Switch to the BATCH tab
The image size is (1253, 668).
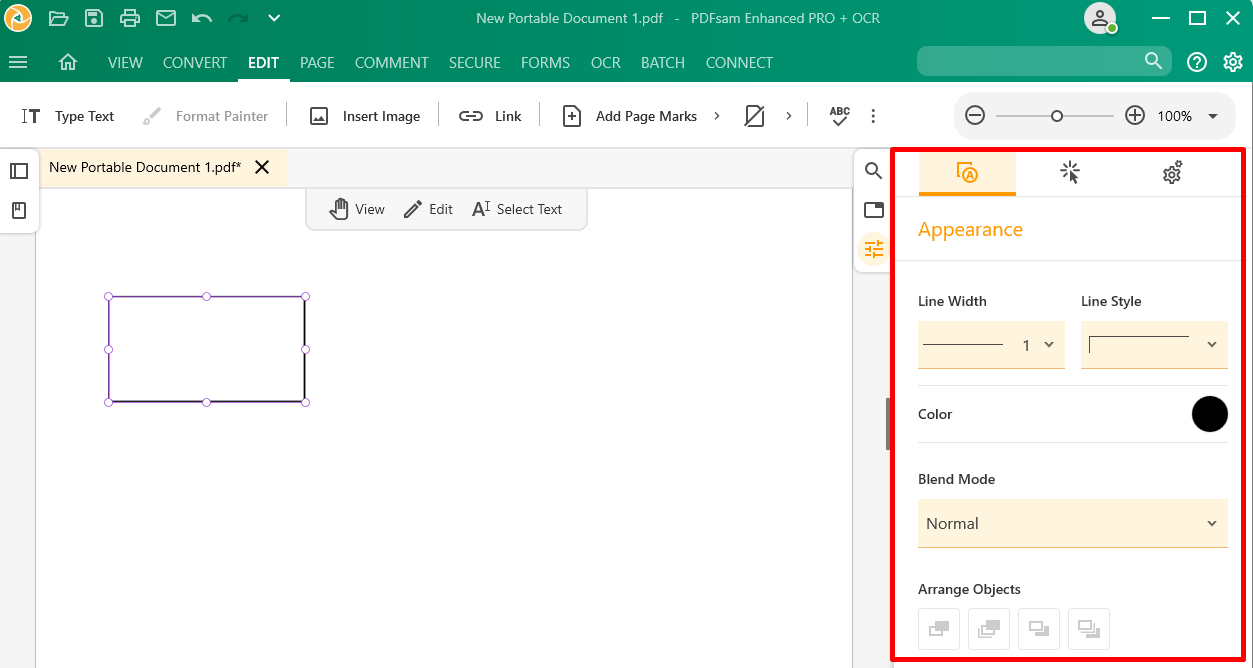(x=663, y=62)
